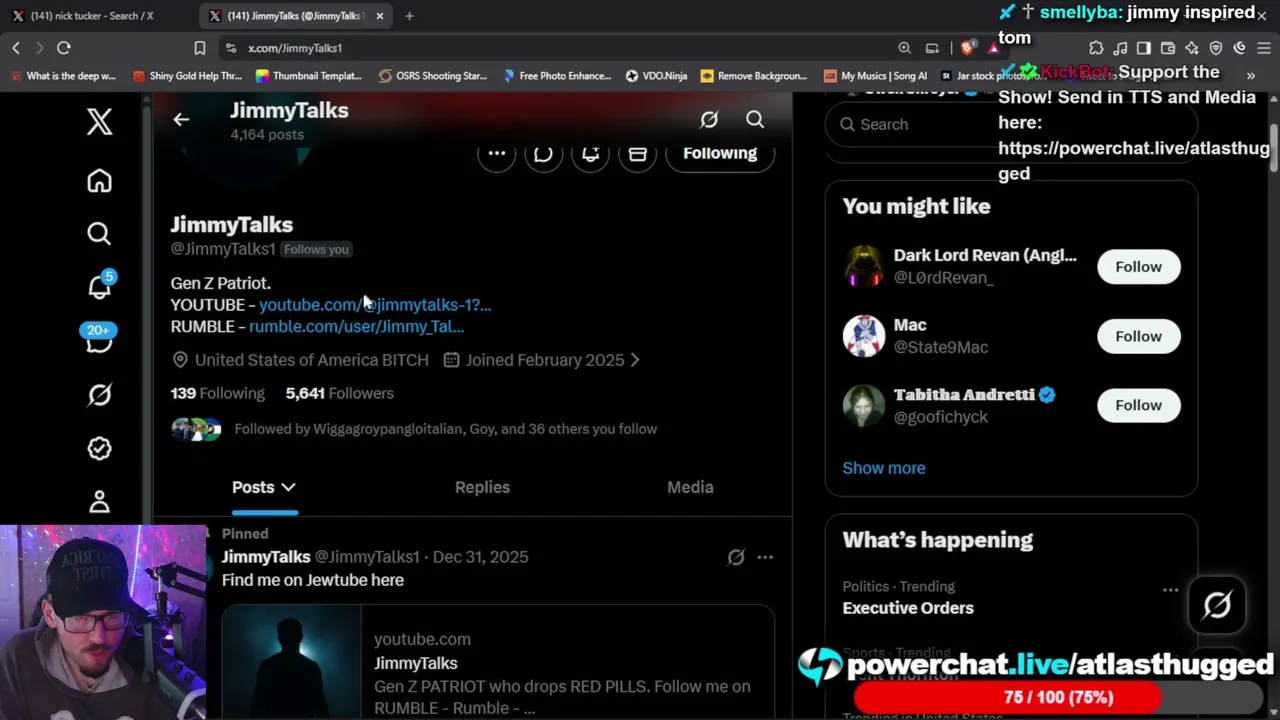Close the JimmyTalks browser tab
This screenshot has height=720, width=1280.
[379, 16]
